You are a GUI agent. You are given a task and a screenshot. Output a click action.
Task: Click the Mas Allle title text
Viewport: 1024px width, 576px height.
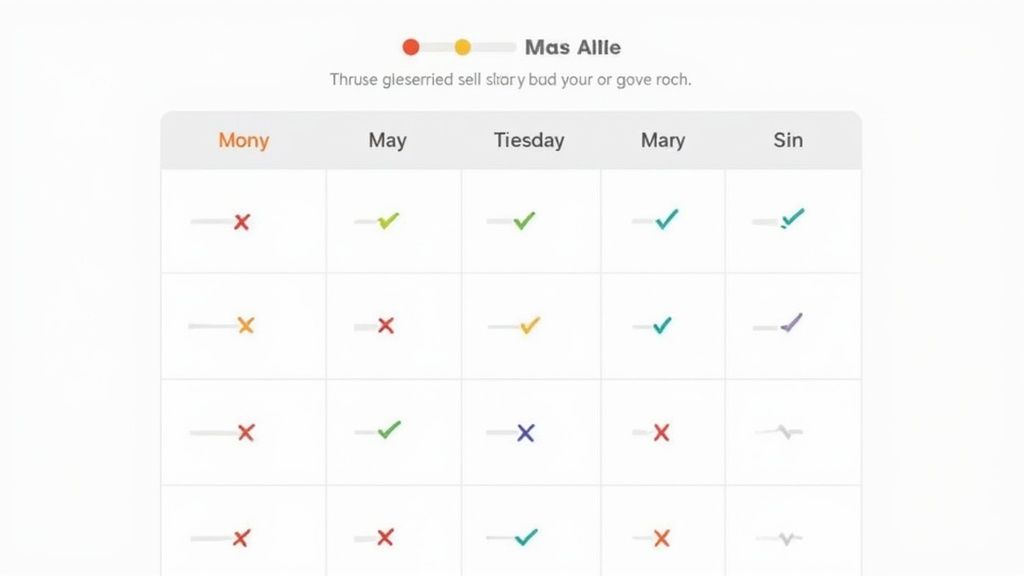click(572, 47)
